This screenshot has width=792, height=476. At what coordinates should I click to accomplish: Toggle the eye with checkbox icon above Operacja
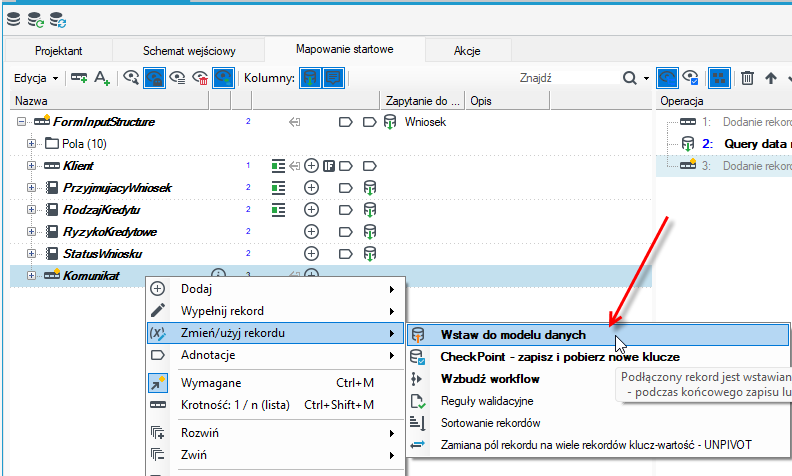click(690, 78)
